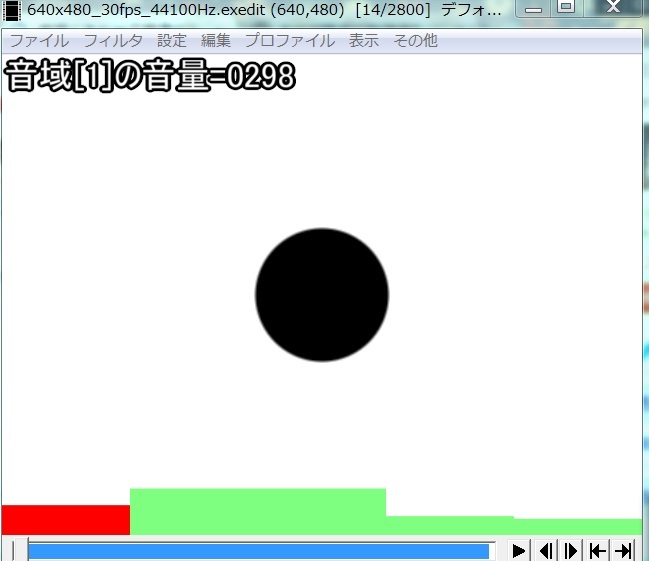Open the 表示 menu
This screenshot has height=561, width=649.
click(x=364, y=41)
